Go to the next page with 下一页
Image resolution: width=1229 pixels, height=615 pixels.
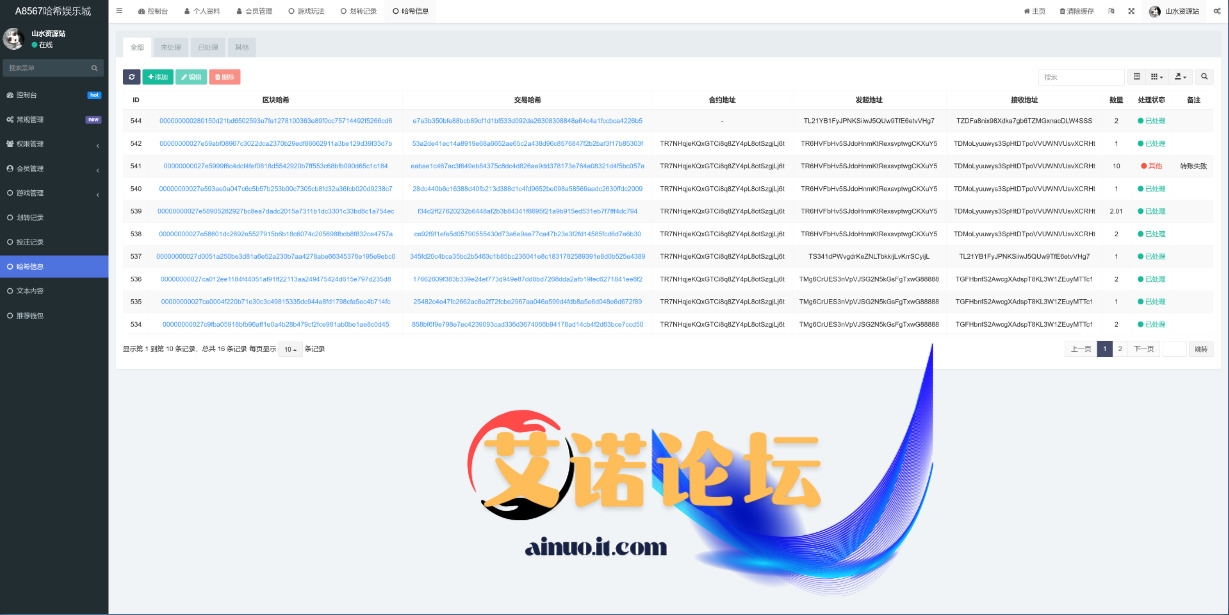(x=1144, y=349)
